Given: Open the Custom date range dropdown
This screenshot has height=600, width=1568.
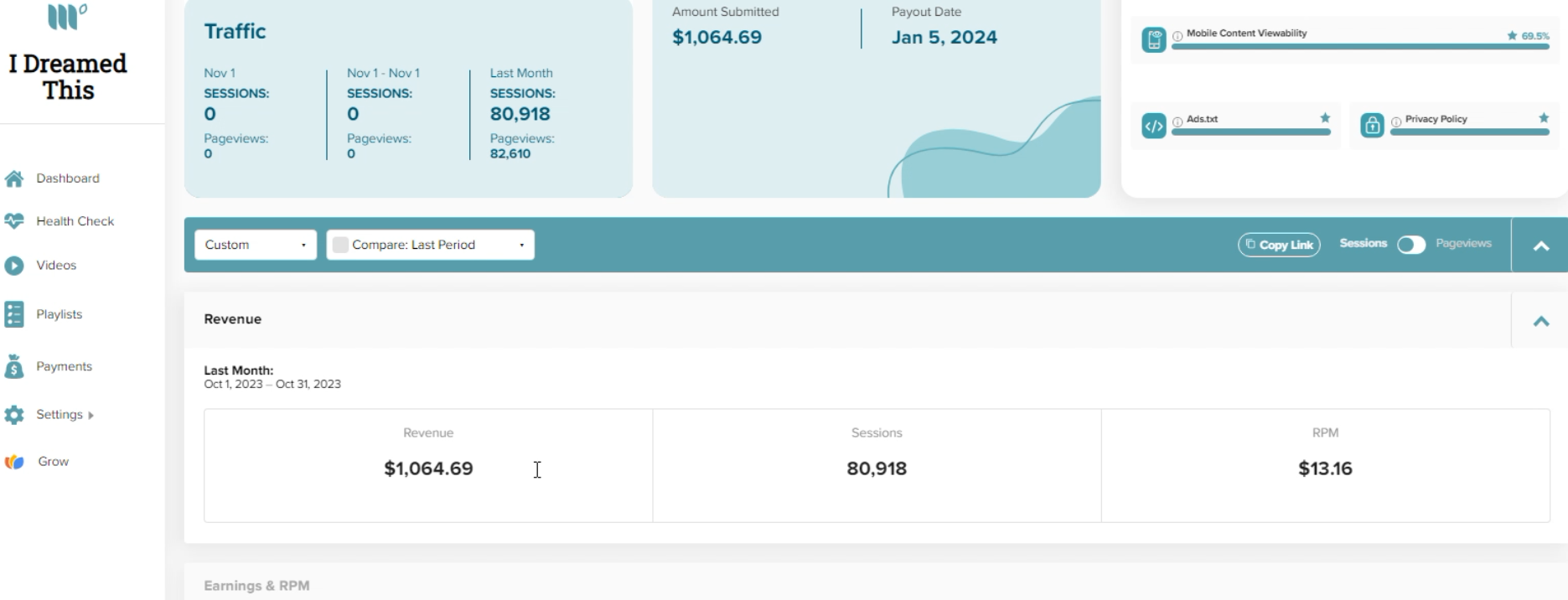Looking at the screenshot, I should [256, 245].
